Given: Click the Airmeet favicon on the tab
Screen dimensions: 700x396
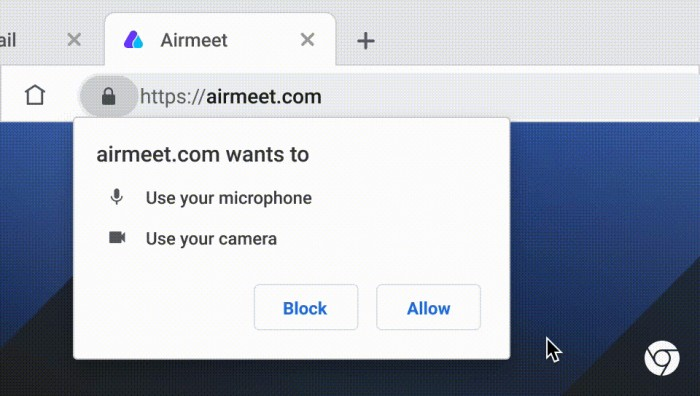Looking at the screenshot, I should [x=133, y=40].
